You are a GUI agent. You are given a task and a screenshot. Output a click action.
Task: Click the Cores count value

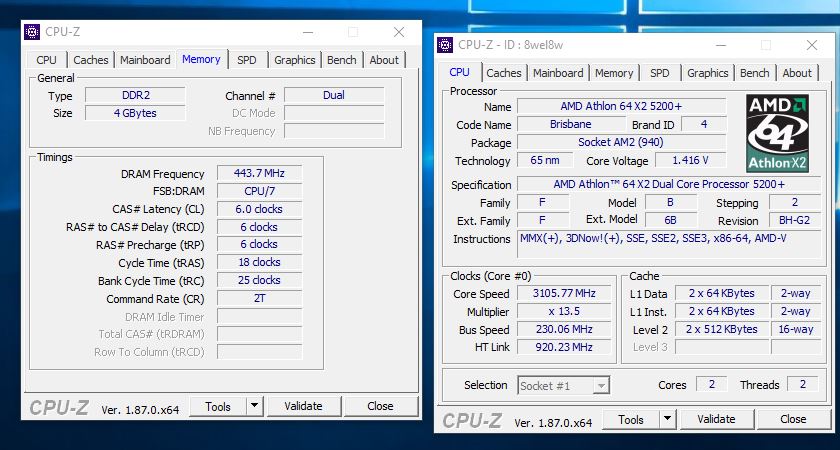tap(712, 384)
